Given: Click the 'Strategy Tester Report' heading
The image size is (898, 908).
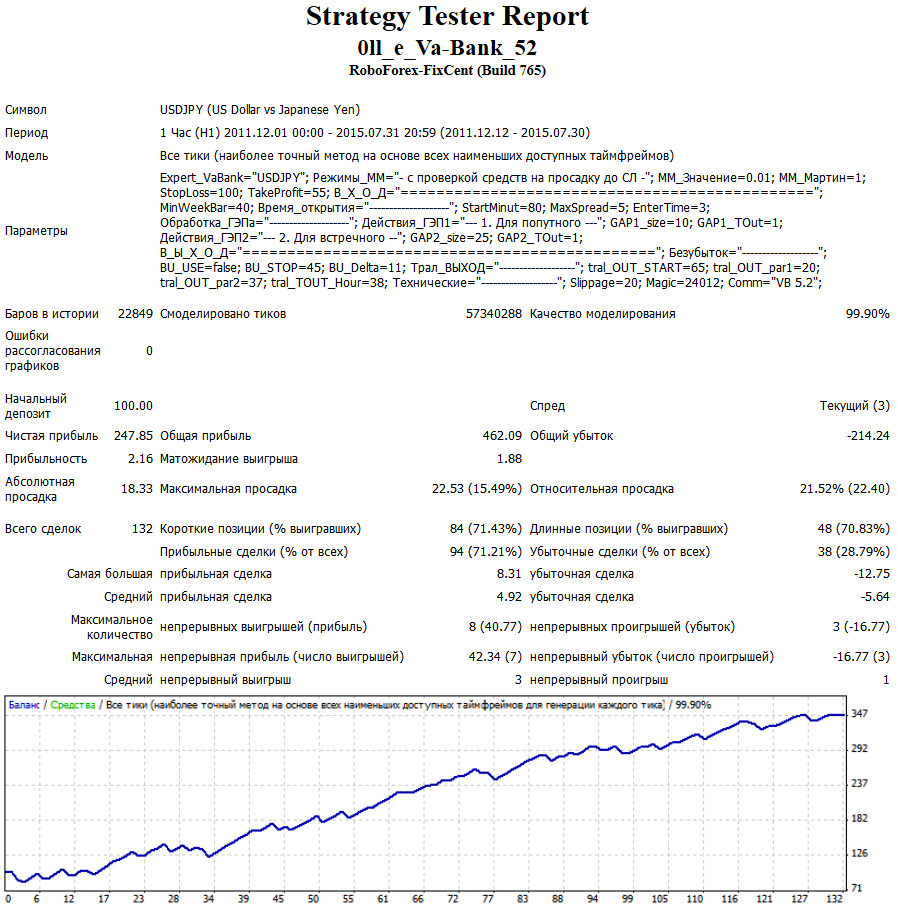Looking at the screenshot, I should (447, 16).
